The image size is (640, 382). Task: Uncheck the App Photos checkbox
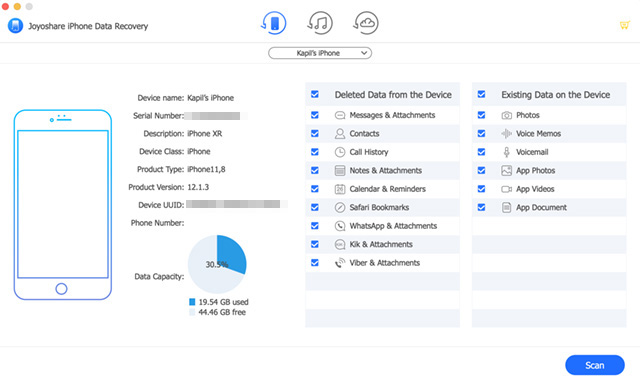click(482, 170)
